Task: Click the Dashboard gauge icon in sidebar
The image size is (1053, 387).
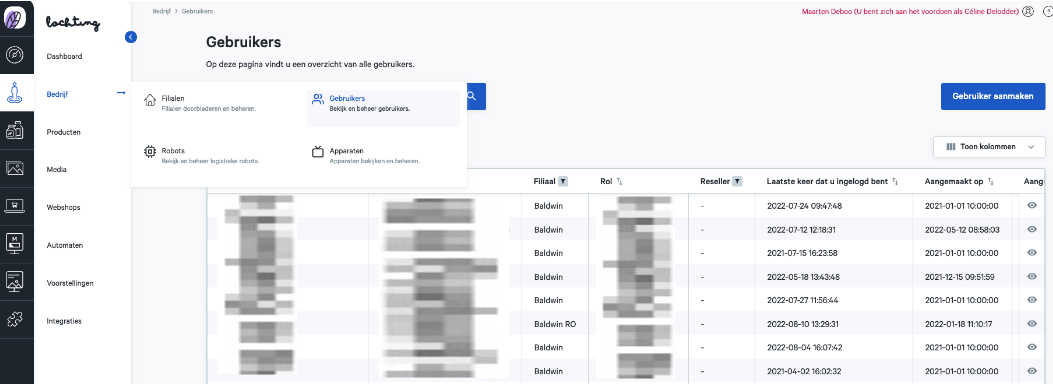Action: [x=15, y=56]
